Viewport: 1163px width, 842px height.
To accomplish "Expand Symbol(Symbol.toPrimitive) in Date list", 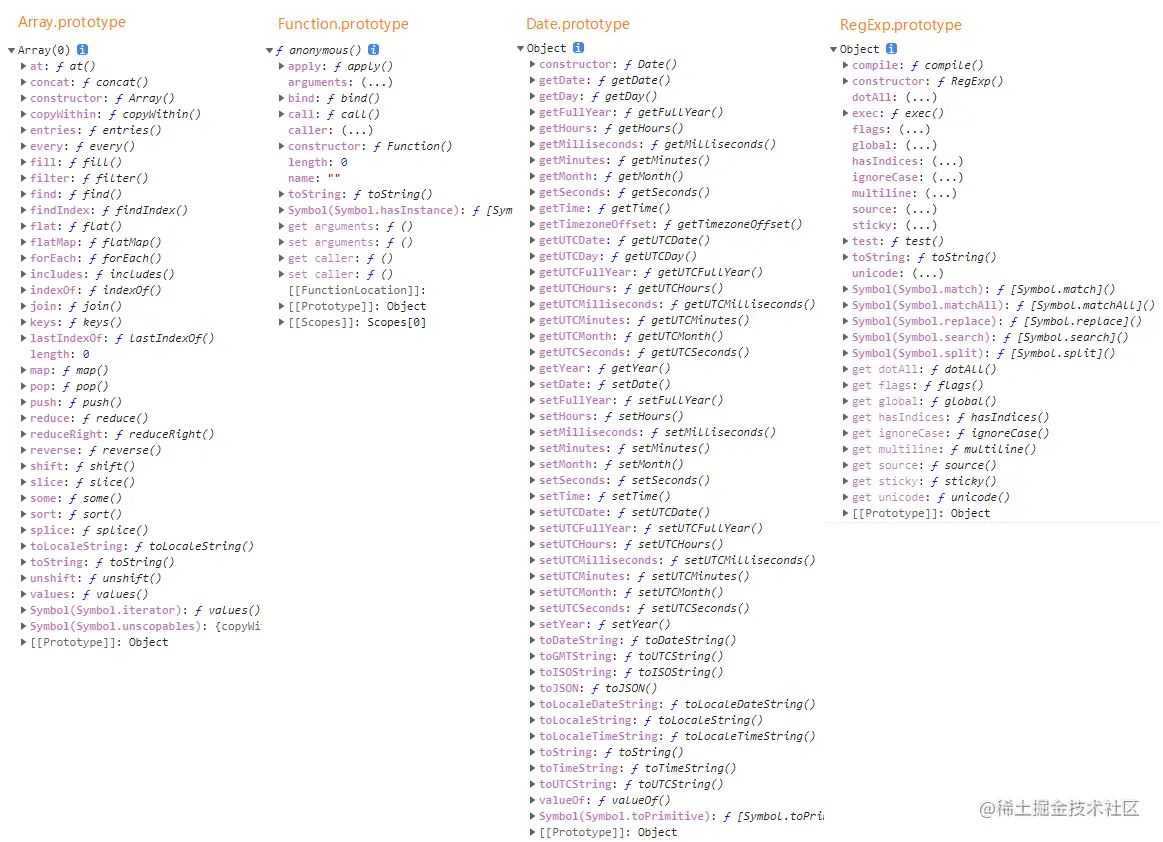I will [533, 816].
